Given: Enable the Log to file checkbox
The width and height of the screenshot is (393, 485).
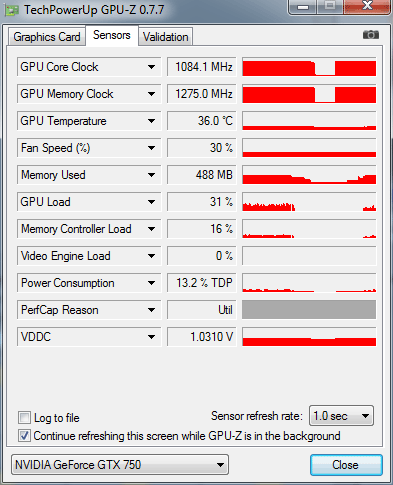Looking at the screenshot, I should 24,417.
